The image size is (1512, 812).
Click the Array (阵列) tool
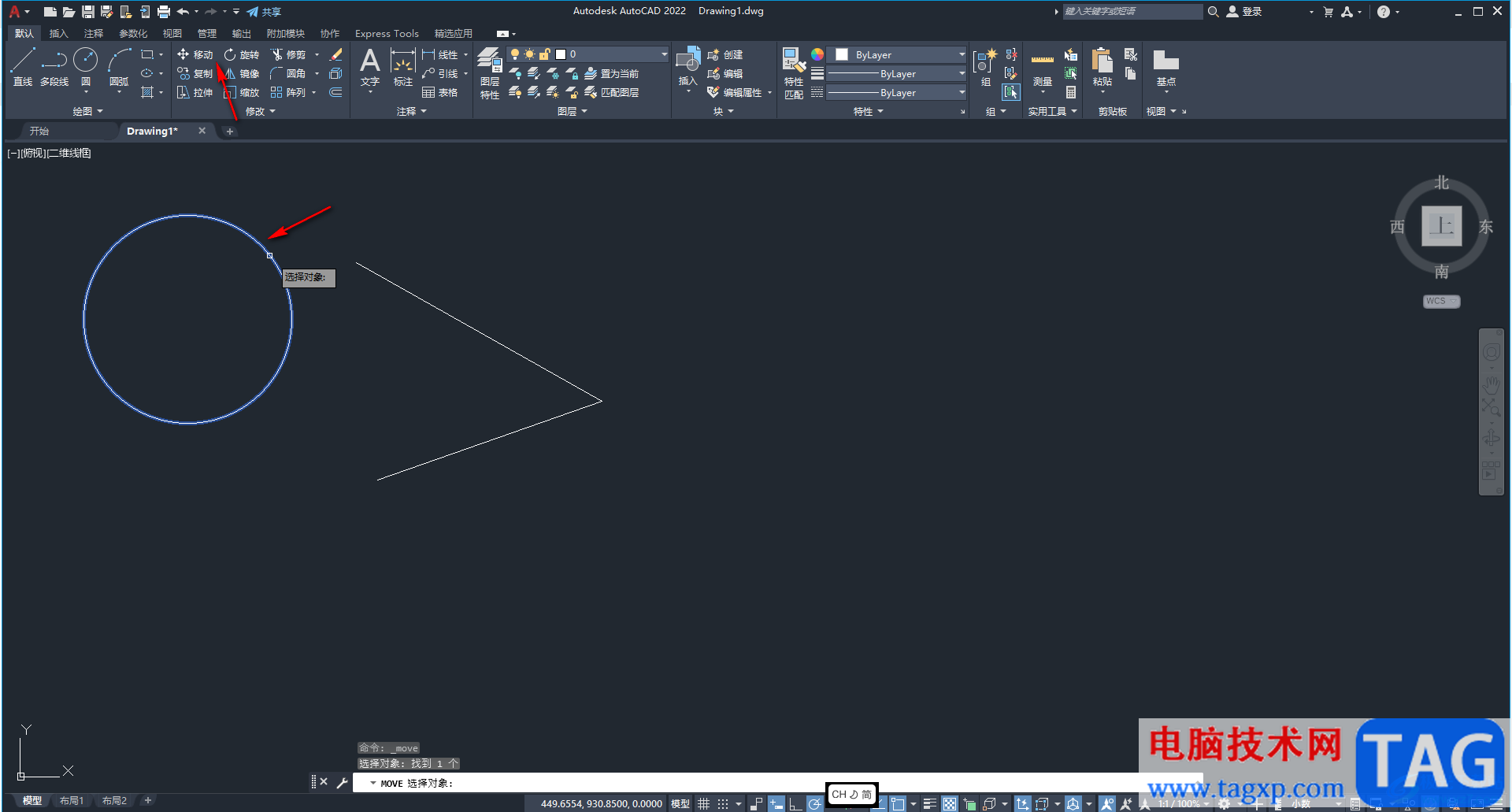pos(288,92)
